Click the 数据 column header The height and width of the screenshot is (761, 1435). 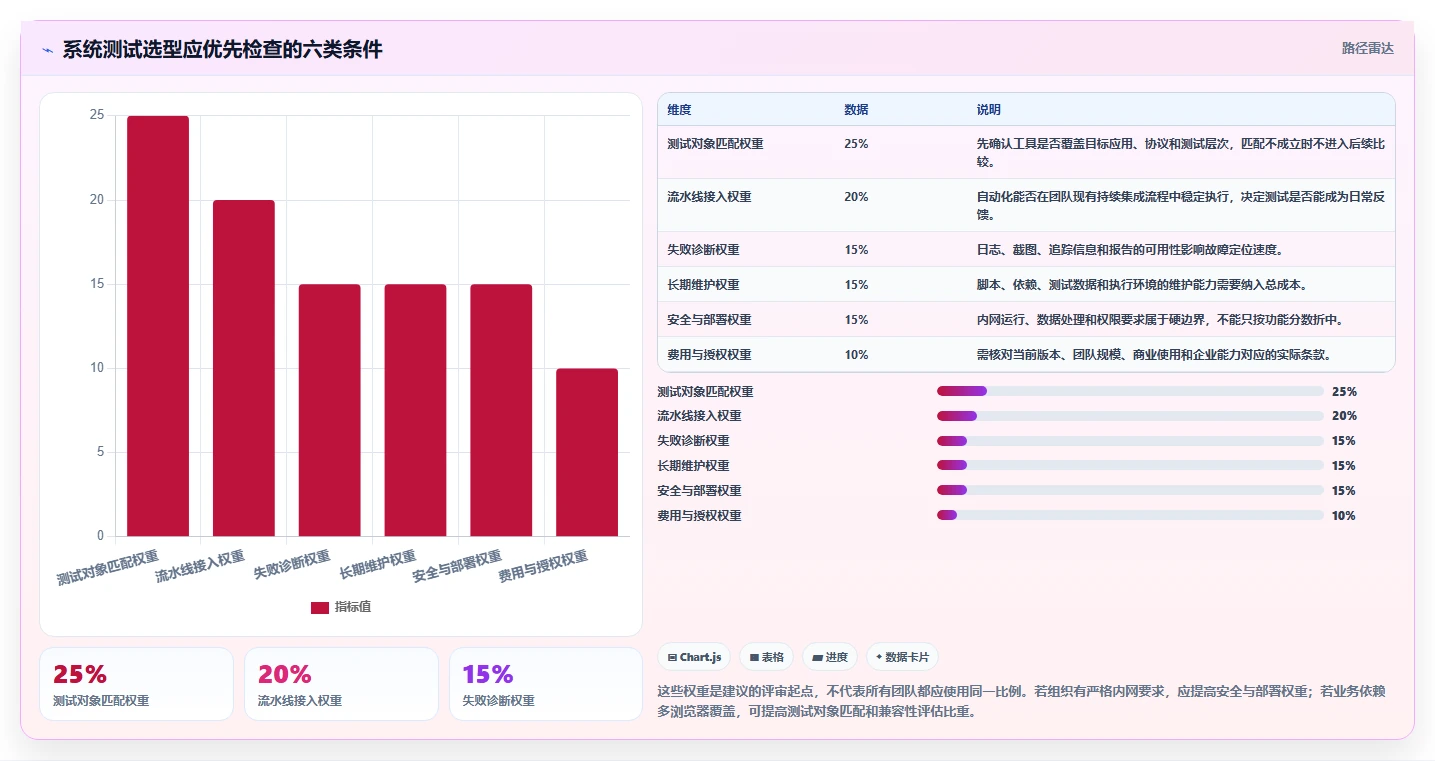pyautogui.click(x=856, y=110)
